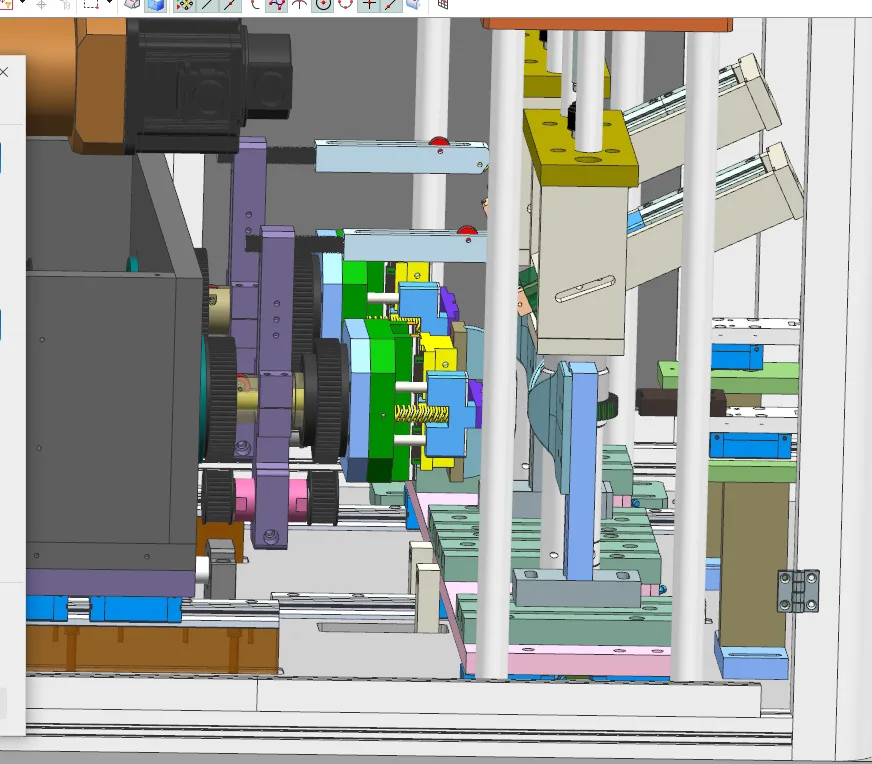872x764 pixels.
Task: Click the greyed-out crosshair toolbar icon
Action: pos(41,5)
